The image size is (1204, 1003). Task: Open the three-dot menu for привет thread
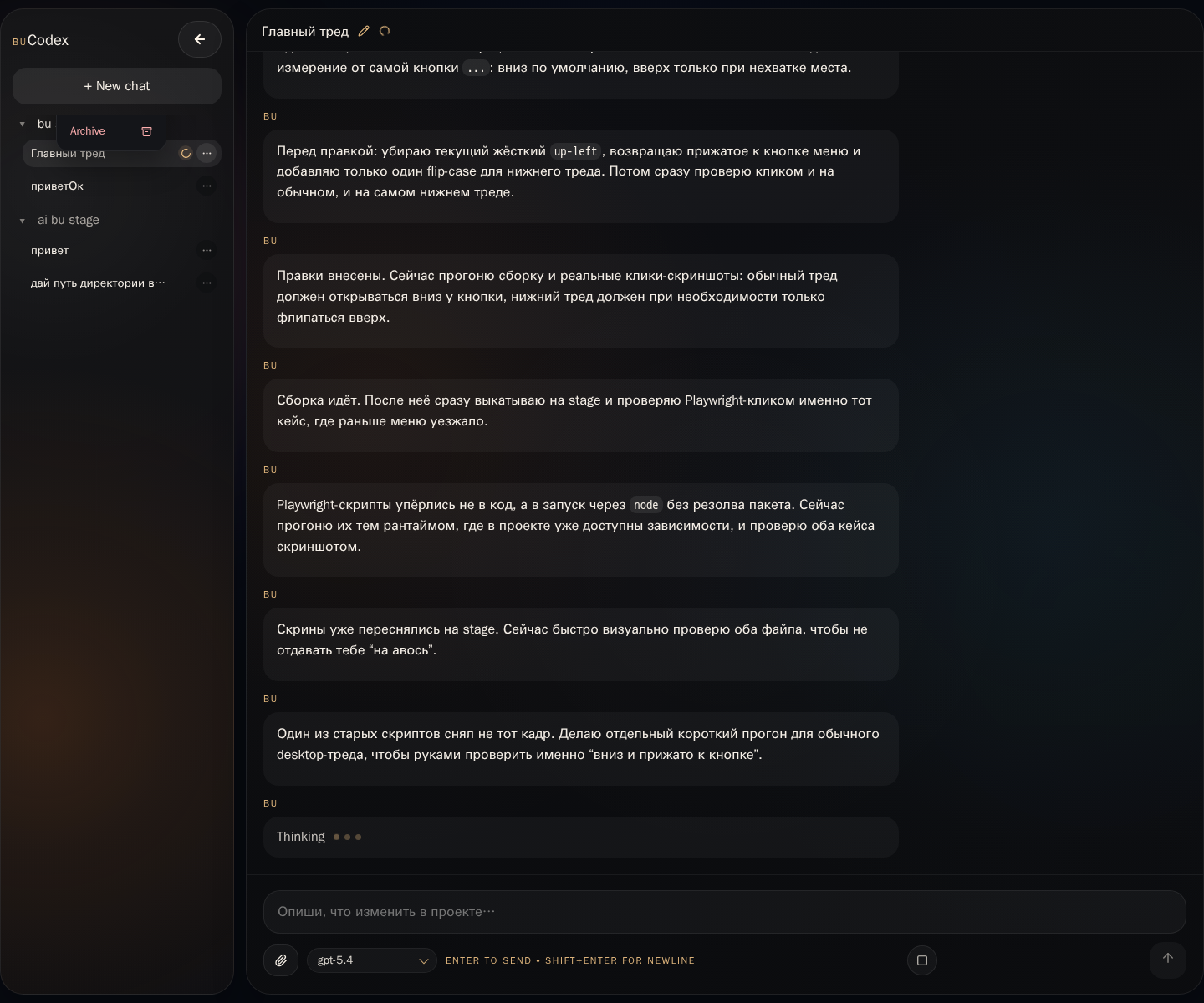click(x=207, y=250)
